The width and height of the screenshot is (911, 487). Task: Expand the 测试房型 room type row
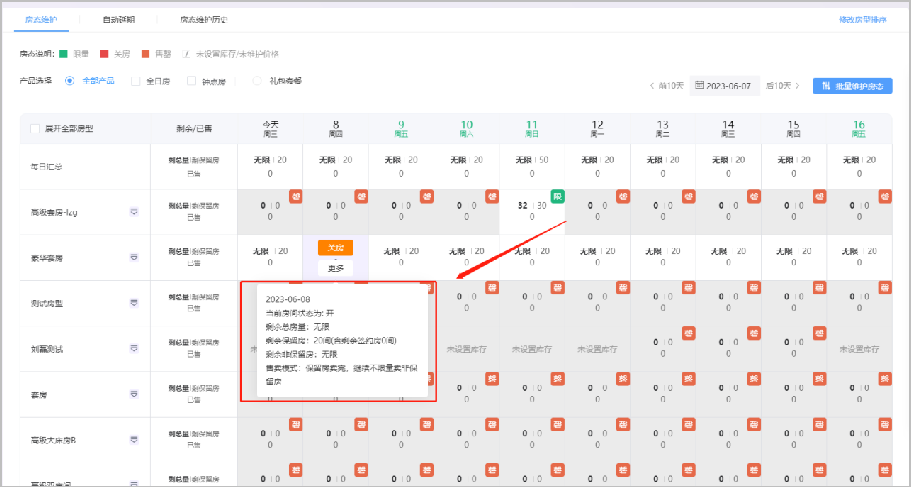(133, 302)
